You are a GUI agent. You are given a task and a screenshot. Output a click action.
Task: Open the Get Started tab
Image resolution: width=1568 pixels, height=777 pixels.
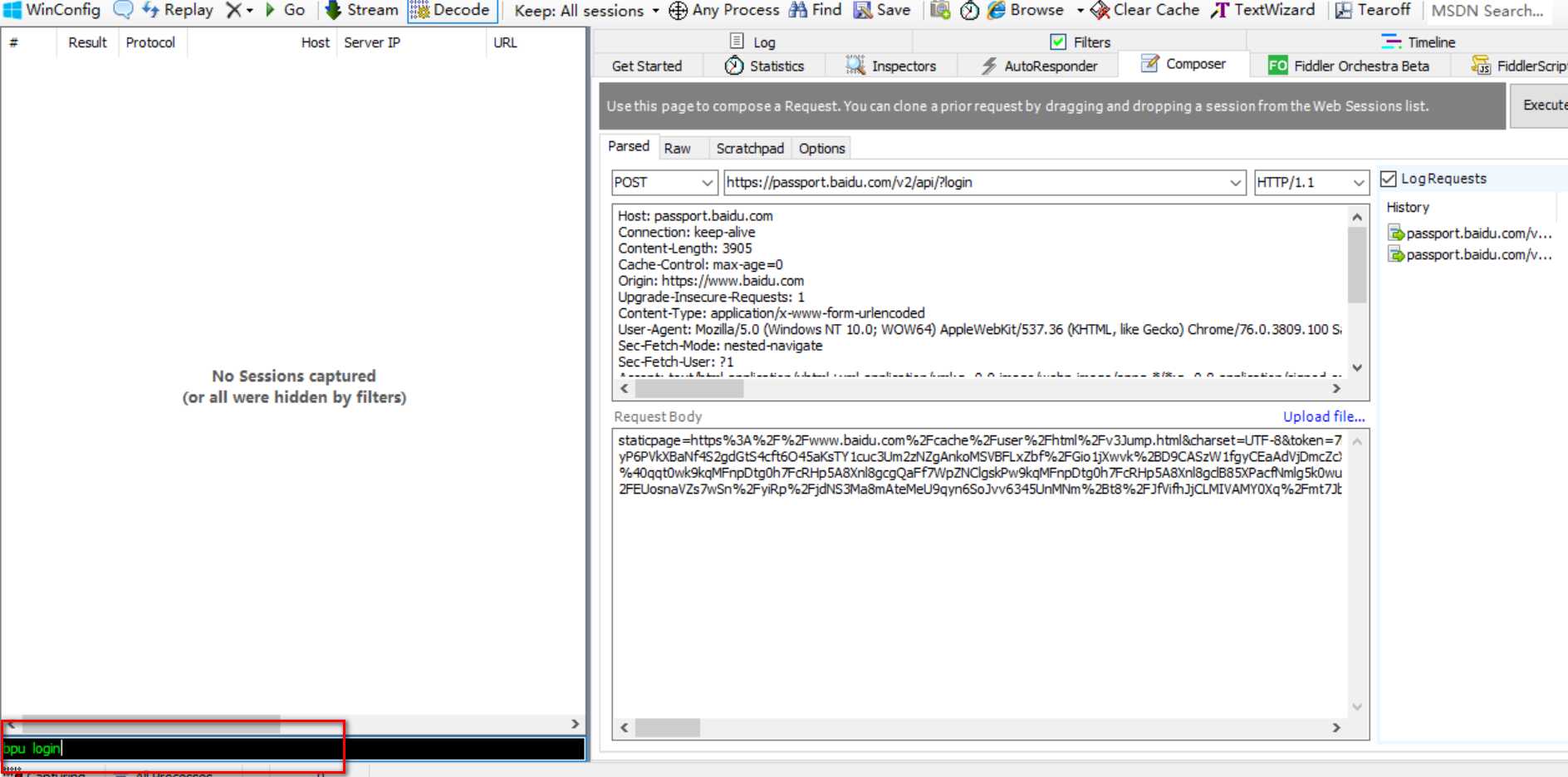click(647, 66)
